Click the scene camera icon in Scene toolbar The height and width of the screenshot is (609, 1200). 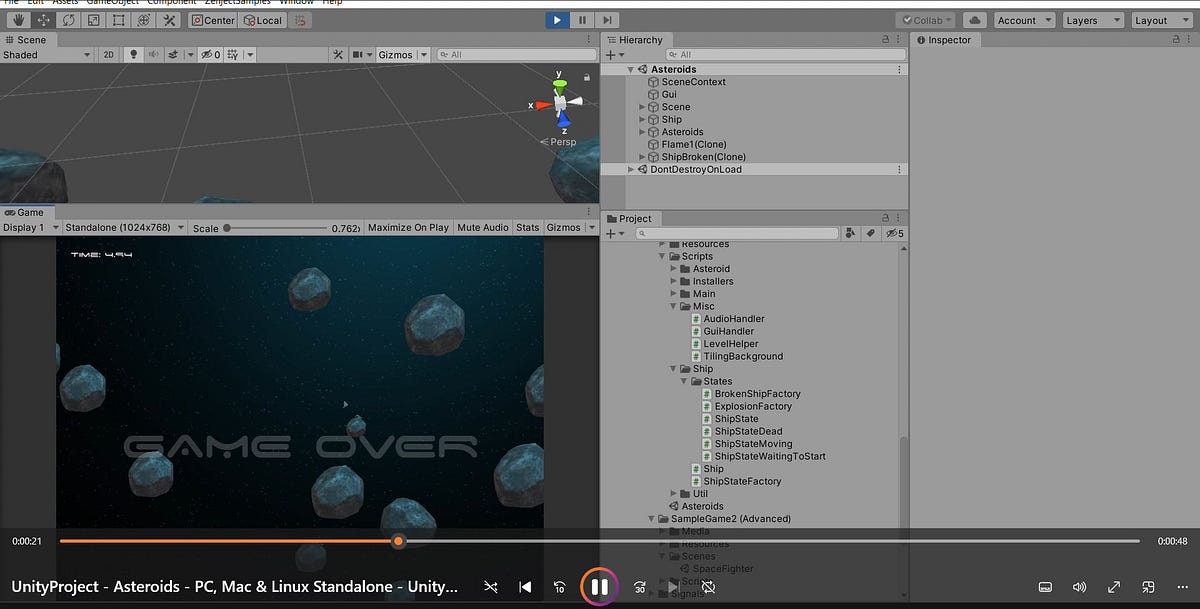tap(358, 53)
